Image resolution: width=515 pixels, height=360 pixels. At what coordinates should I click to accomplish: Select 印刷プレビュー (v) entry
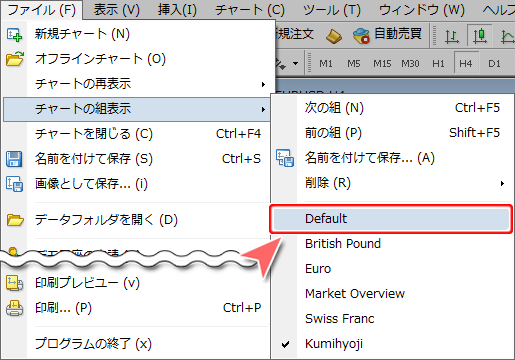136,283
